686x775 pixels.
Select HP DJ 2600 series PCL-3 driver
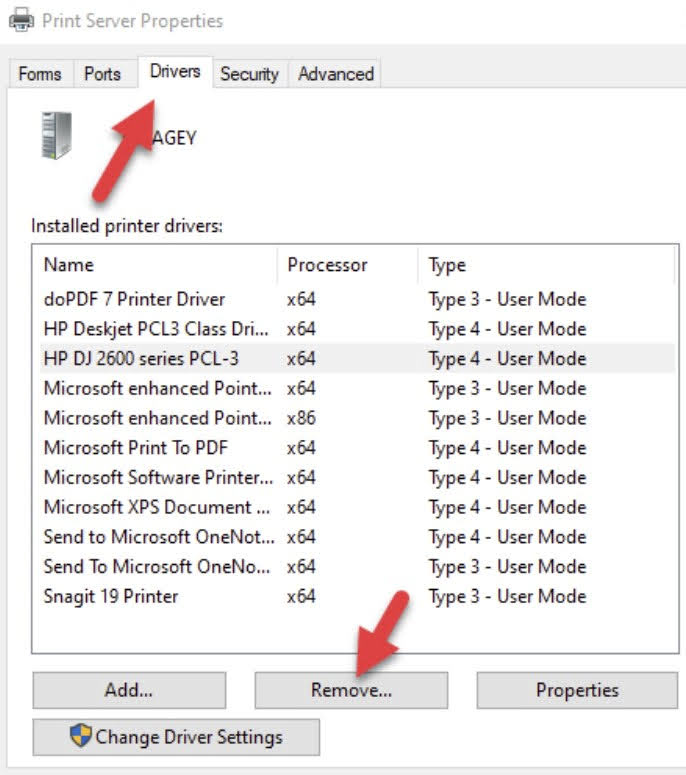tap(358, 359)
